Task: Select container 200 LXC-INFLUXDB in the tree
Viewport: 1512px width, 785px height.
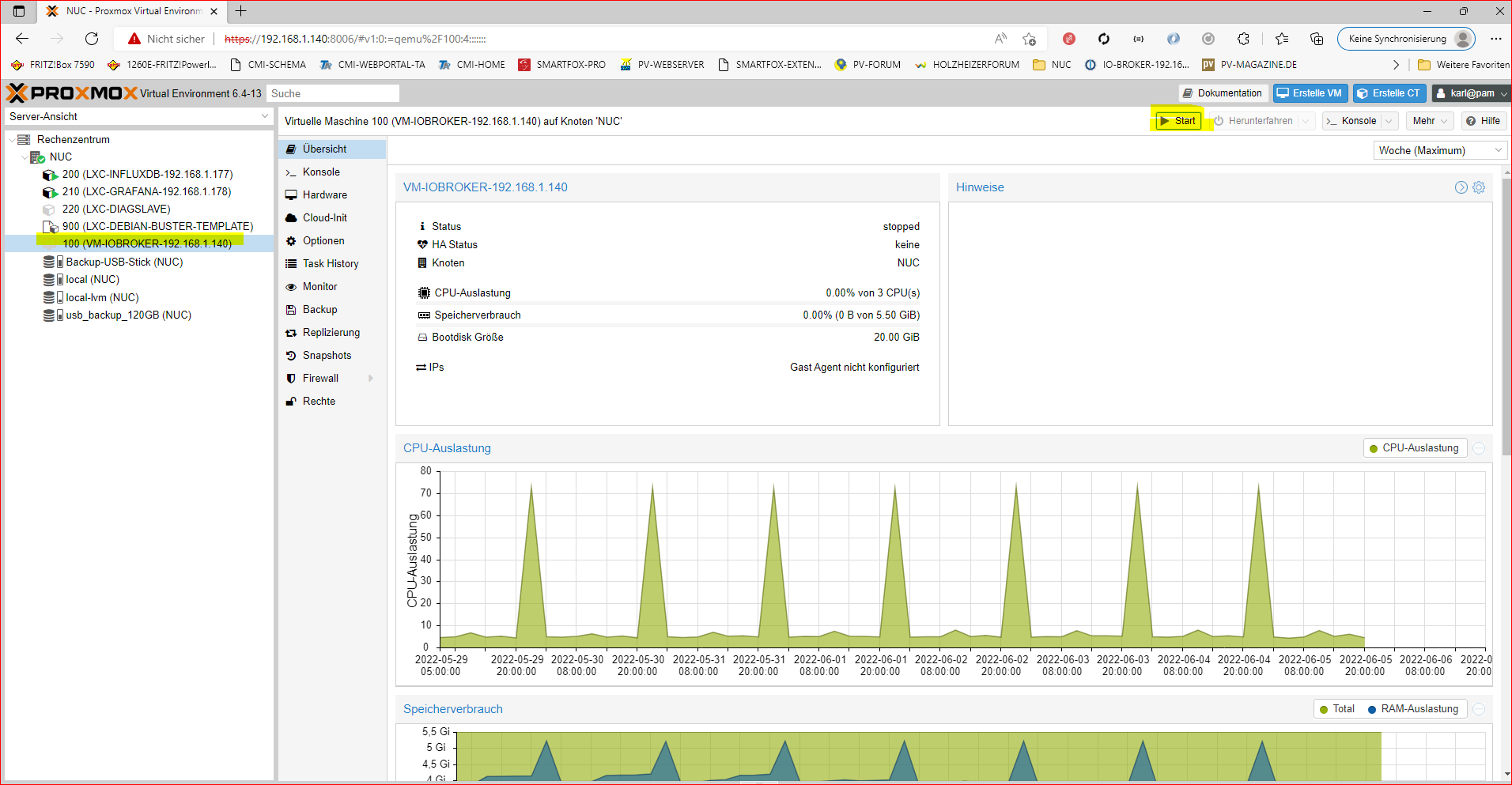Action: (x=147, y=174)
